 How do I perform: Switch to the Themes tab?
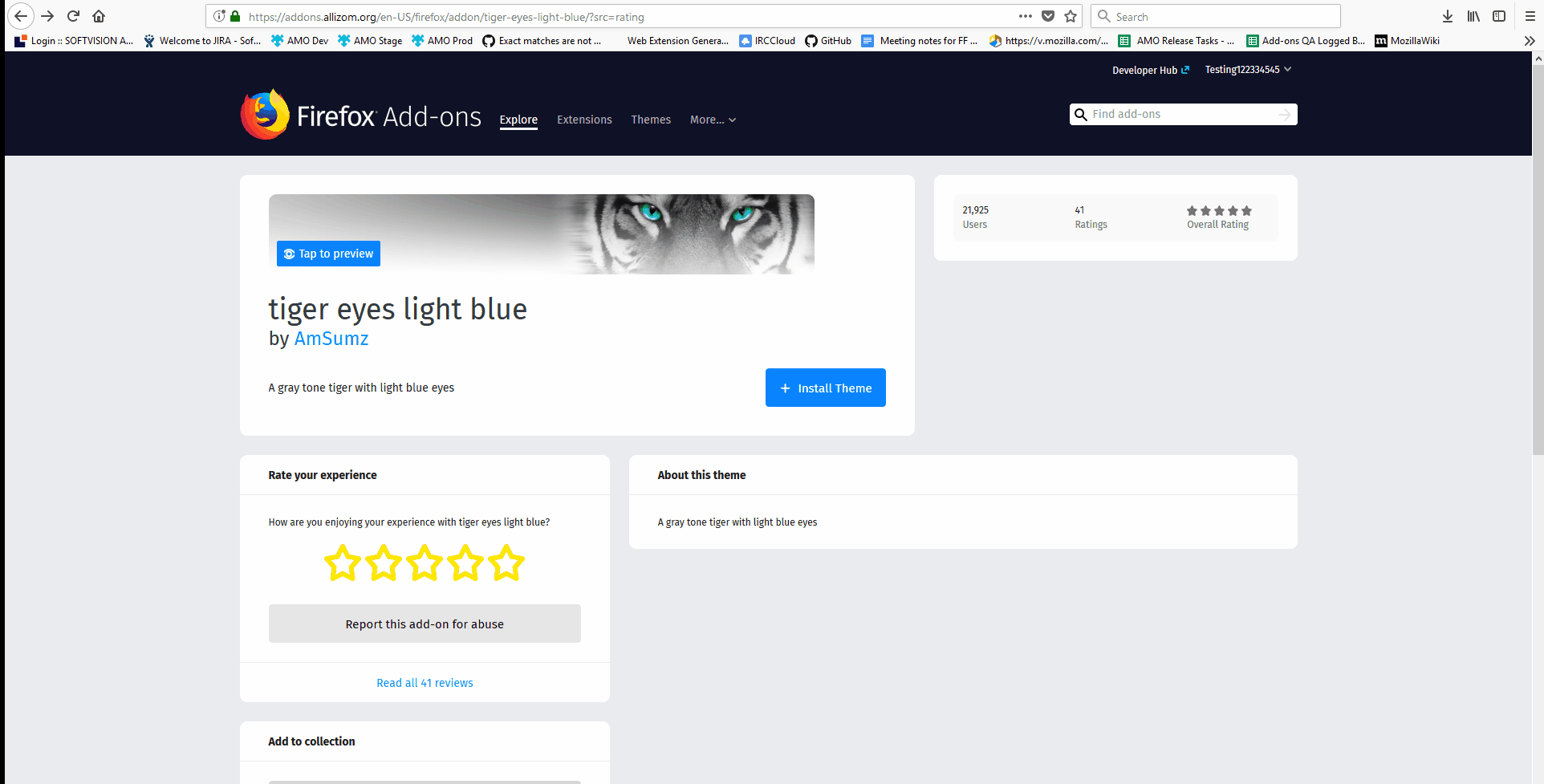coord(651,120)
